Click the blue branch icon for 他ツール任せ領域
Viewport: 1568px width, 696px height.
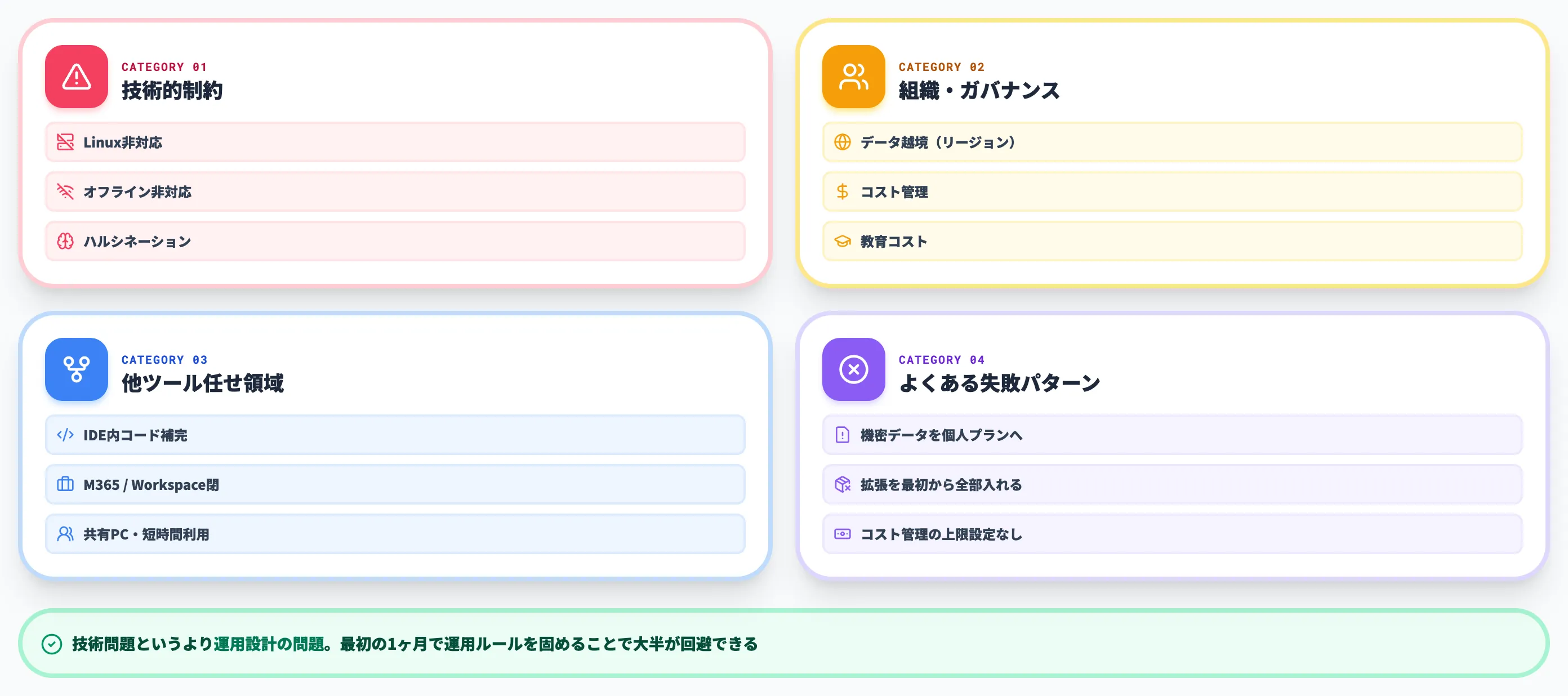point(77,369)
